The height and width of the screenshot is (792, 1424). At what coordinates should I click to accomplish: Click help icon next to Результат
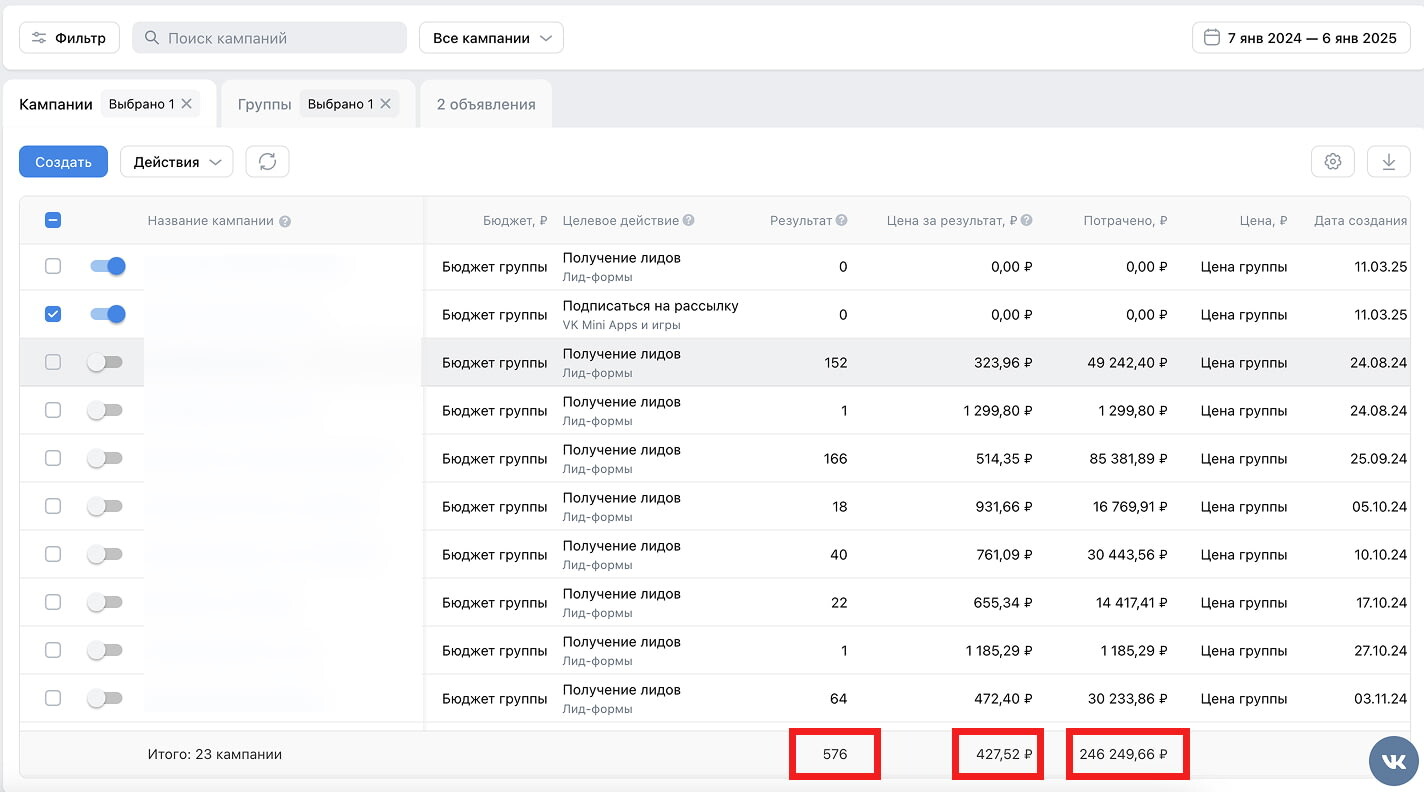pyautogui.click(x=842, y=221)
